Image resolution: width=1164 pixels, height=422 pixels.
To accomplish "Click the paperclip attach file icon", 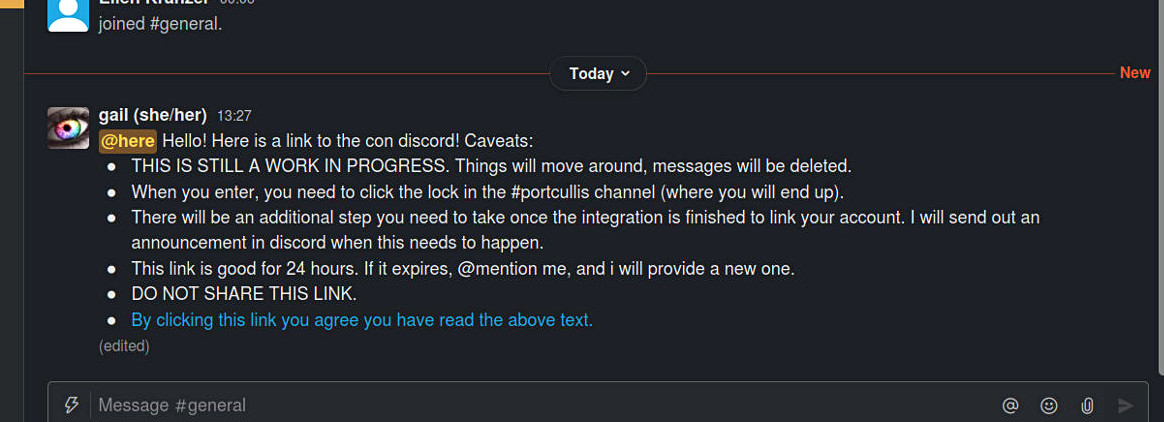I will pos(1087,405).
